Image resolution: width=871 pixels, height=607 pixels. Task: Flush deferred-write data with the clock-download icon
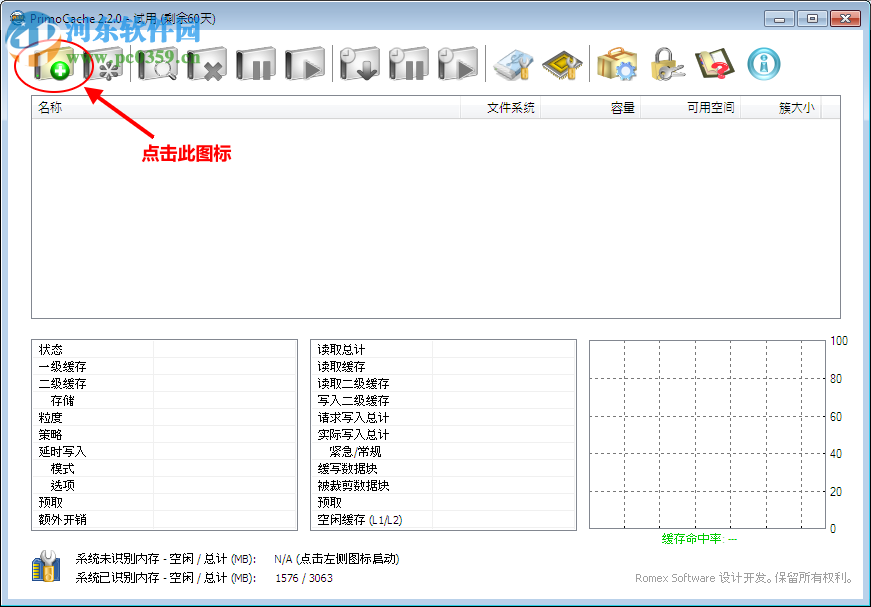(360, 63)
